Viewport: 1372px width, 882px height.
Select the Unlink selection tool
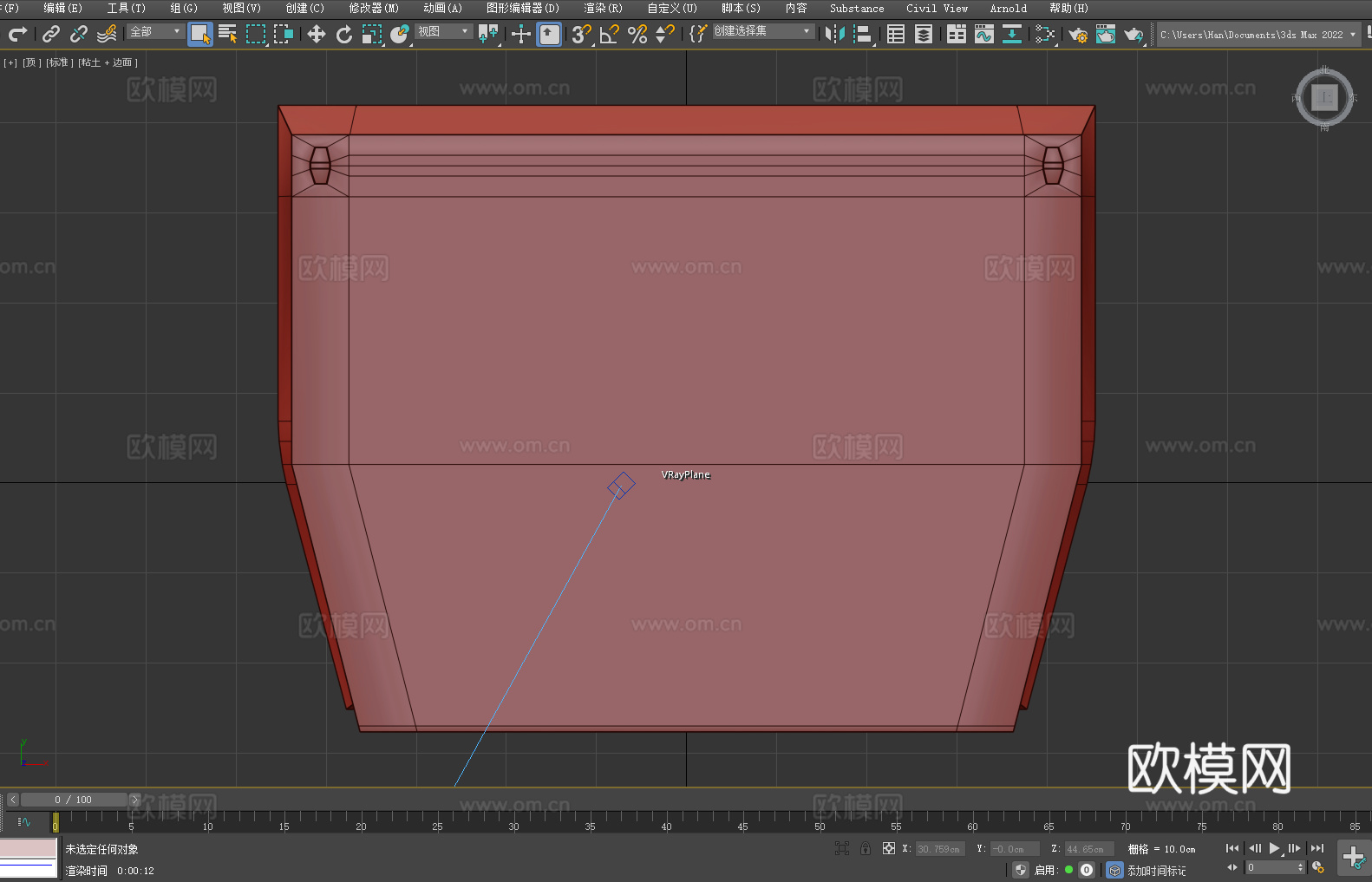coord(79,34)
